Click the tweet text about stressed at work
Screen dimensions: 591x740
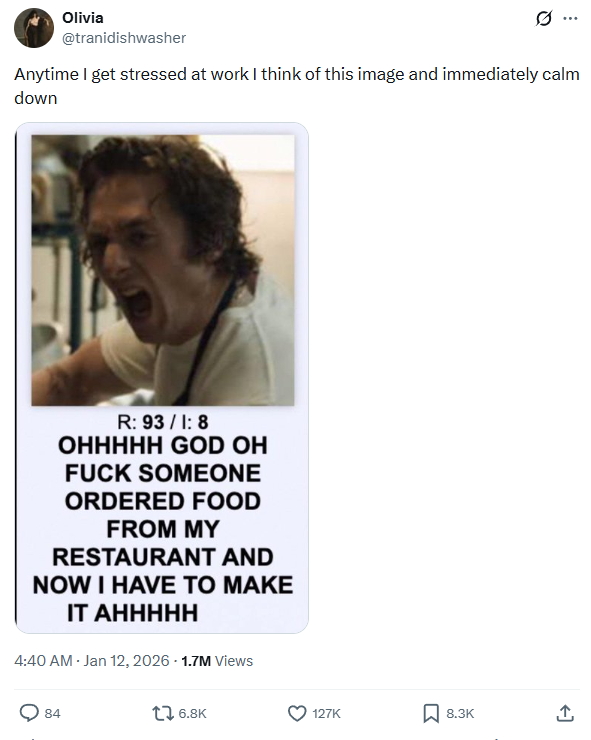click(296, 86)
